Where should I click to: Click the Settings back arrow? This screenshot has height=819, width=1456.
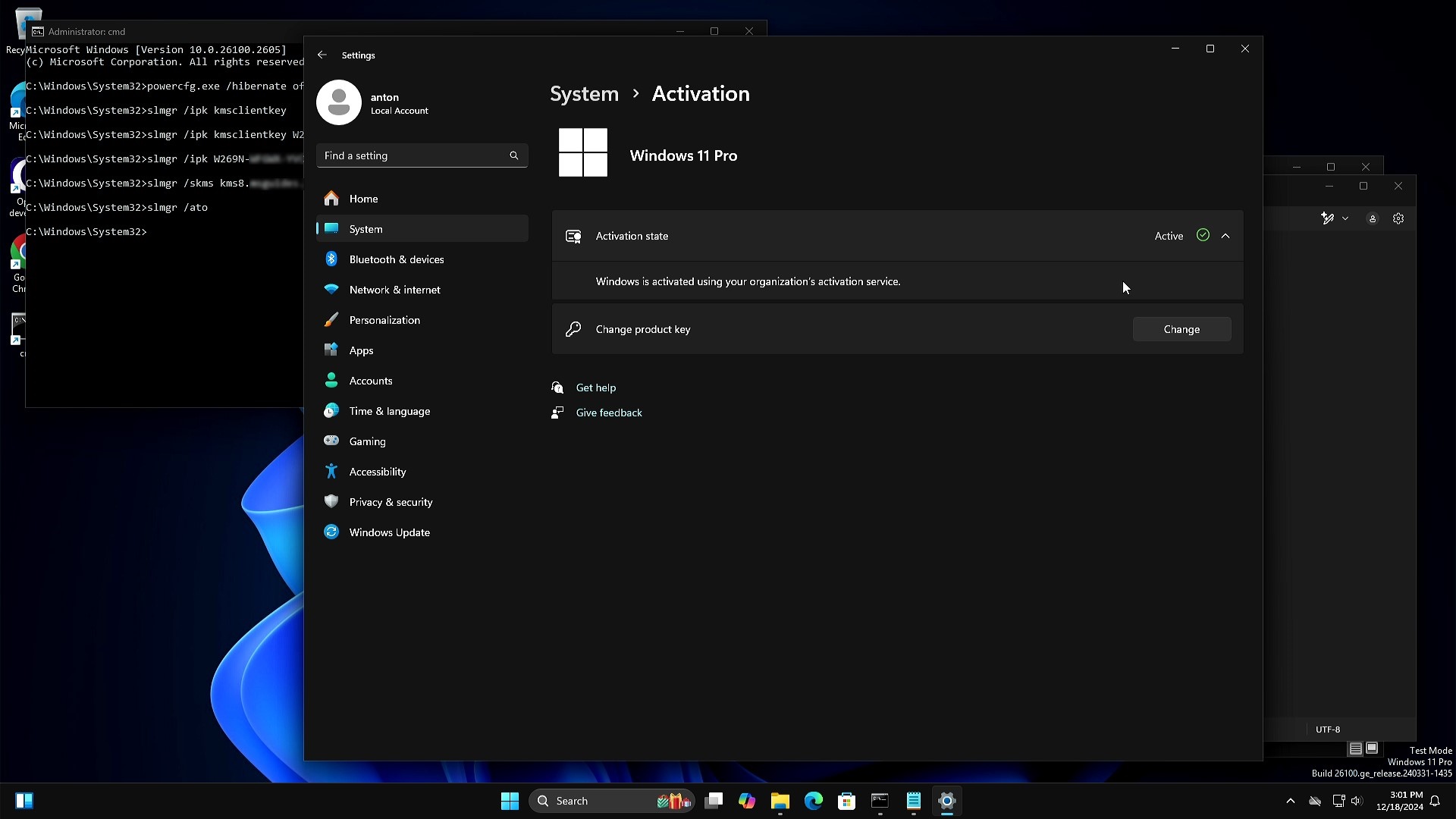[x=322, y=55]
